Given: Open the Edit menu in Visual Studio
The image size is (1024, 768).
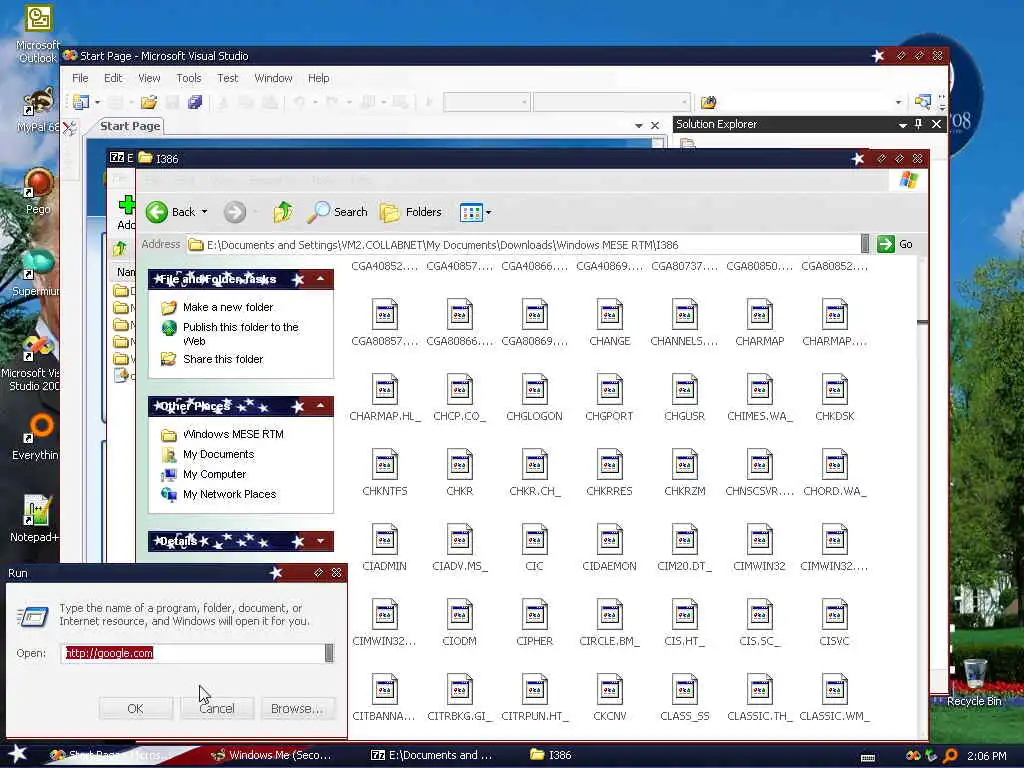Looking at the screenshot, I should point(113,78).
